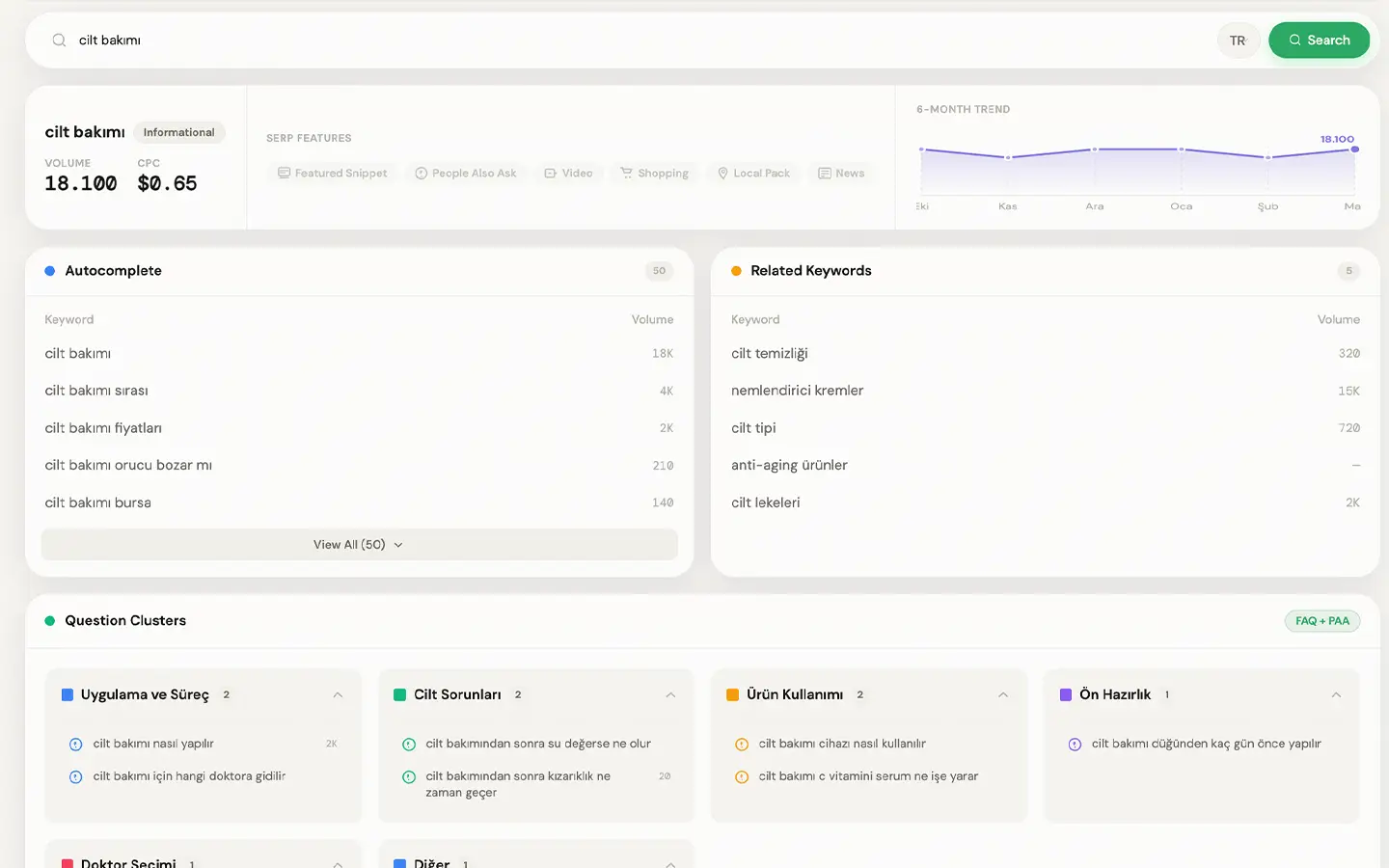Click the News feature chip
Screen dimensions: 1389x868
click(841, 174)
